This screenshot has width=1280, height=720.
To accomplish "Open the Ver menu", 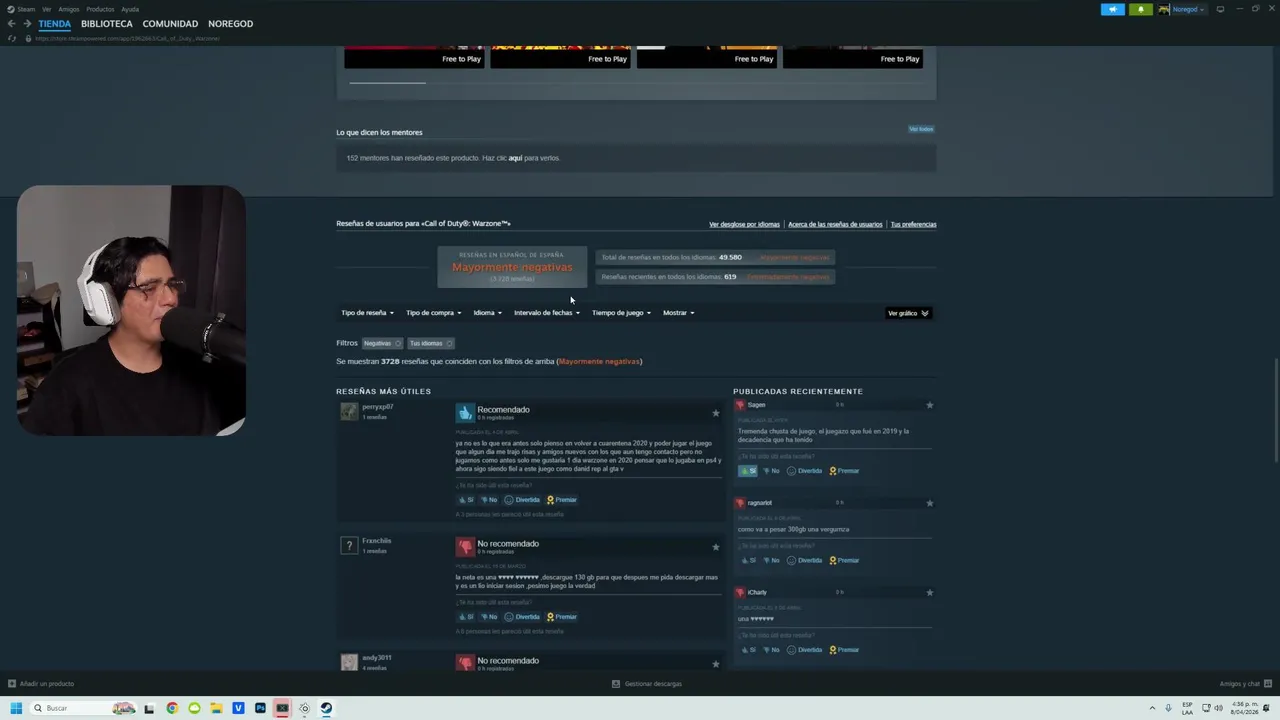I will point(46,9).
